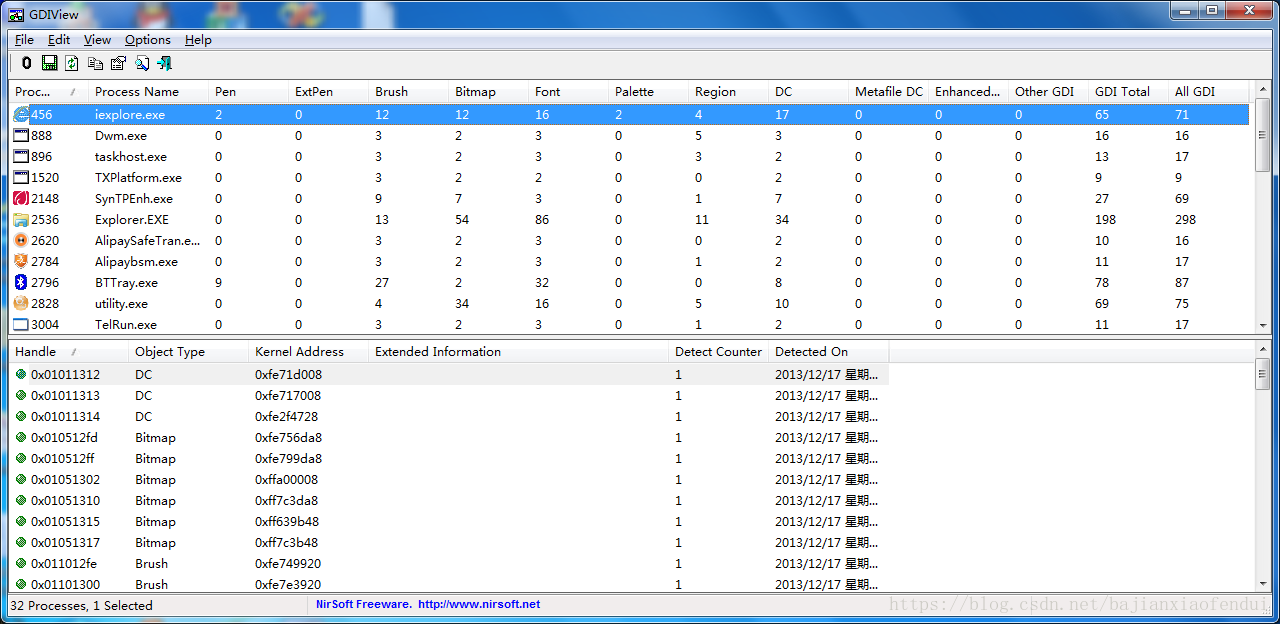Open the Help menu

pos(198,40)
